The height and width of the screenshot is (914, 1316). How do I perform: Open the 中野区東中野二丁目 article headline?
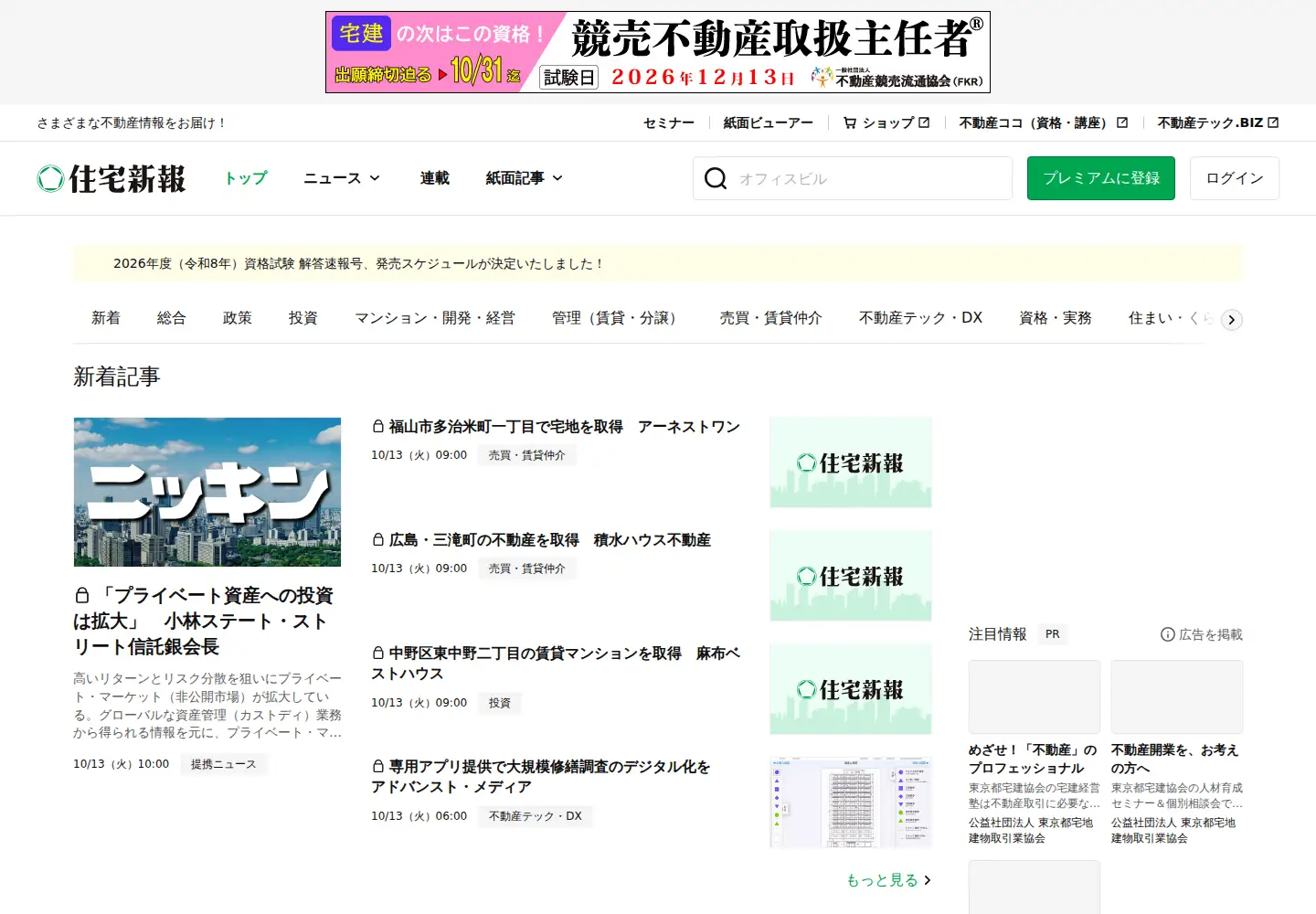point(556,664)
